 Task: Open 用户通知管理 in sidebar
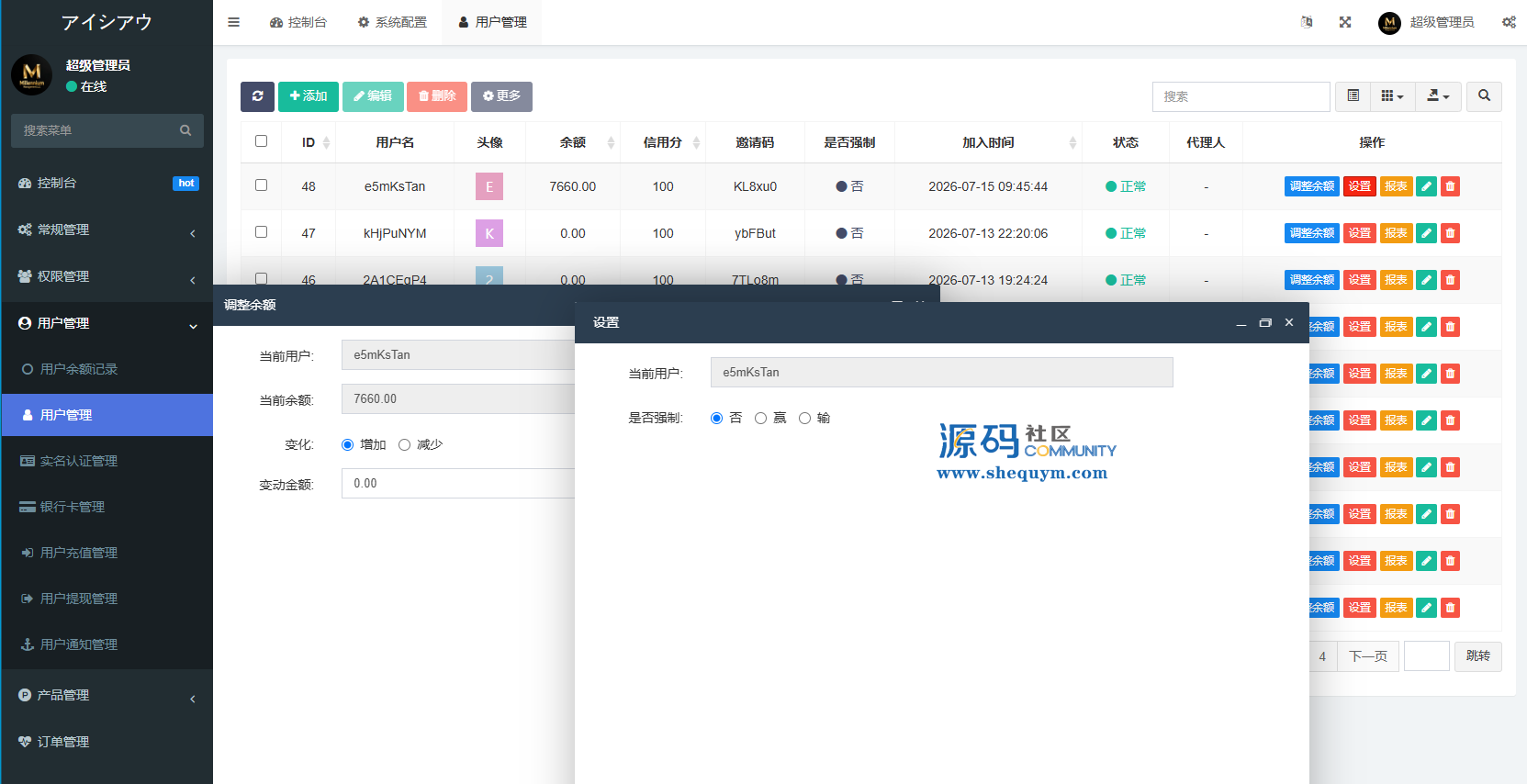click(x=107, y=644)
